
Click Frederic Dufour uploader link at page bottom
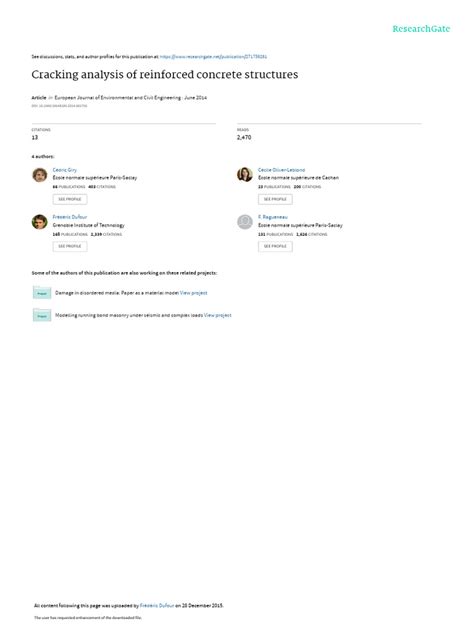(x=157, y=605)
